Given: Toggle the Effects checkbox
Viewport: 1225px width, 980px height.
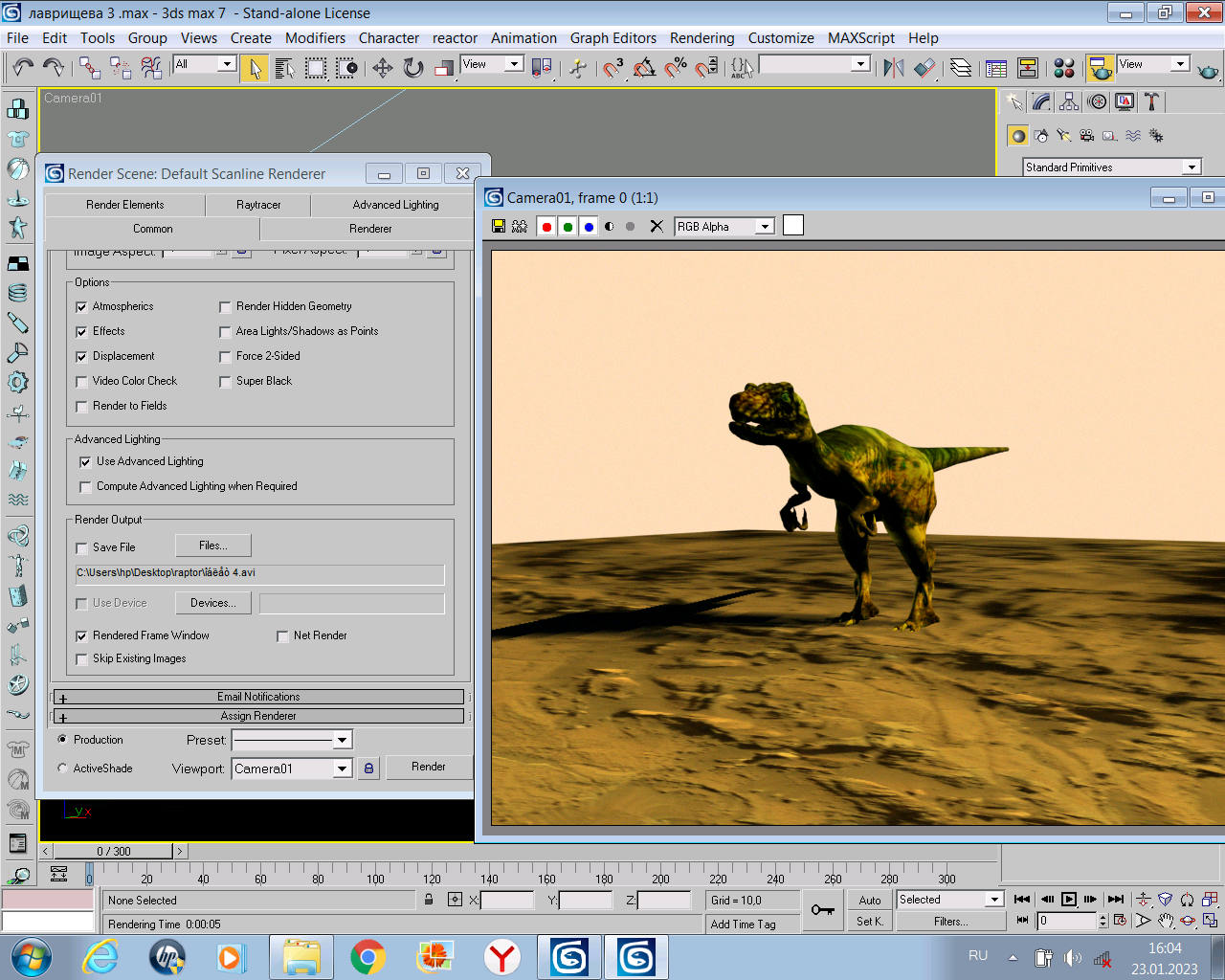Looking at the screenshot, I should [81, 332].
